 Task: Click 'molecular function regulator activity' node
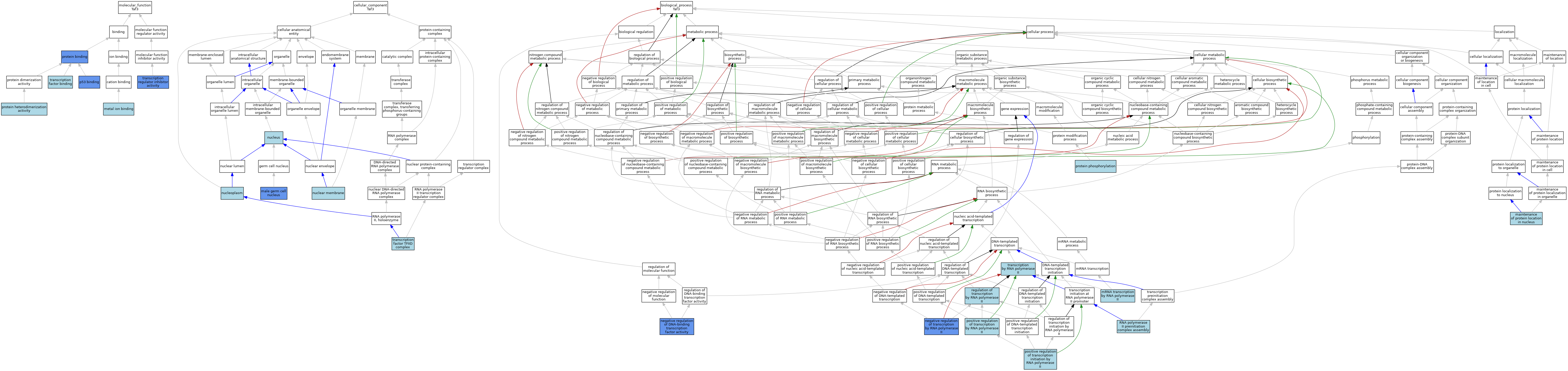[x=151, y=32]
